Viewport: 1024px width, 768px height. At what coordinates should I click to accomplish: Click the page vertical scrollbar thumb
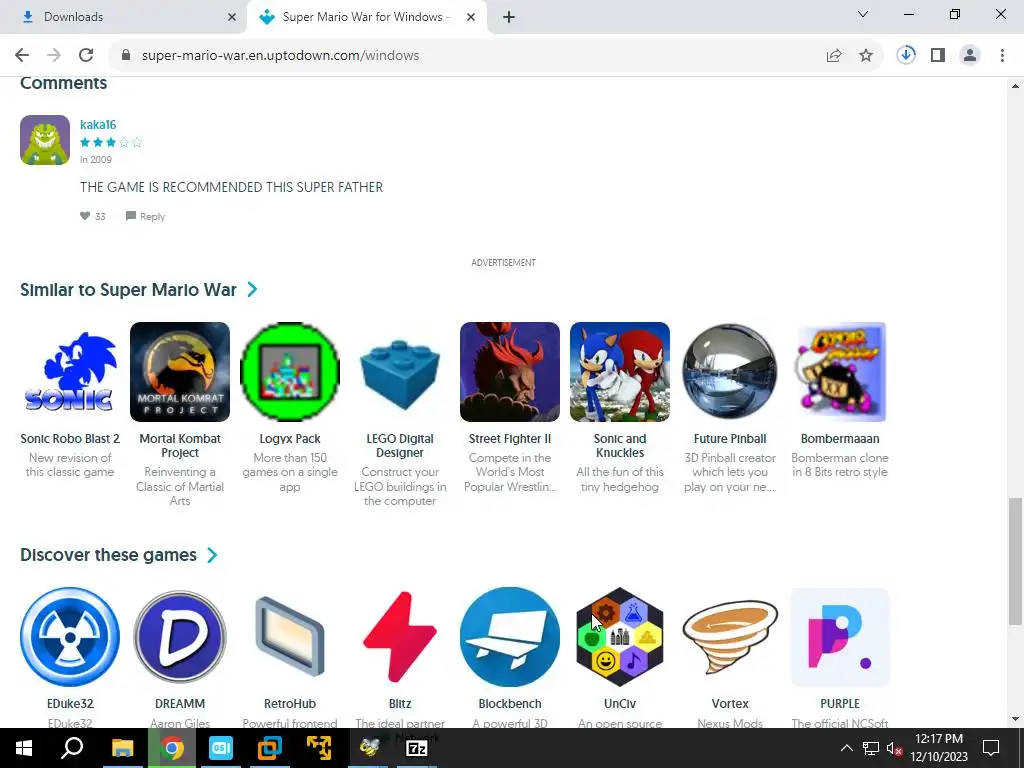pyautogui.click(x=1015, y=562)
